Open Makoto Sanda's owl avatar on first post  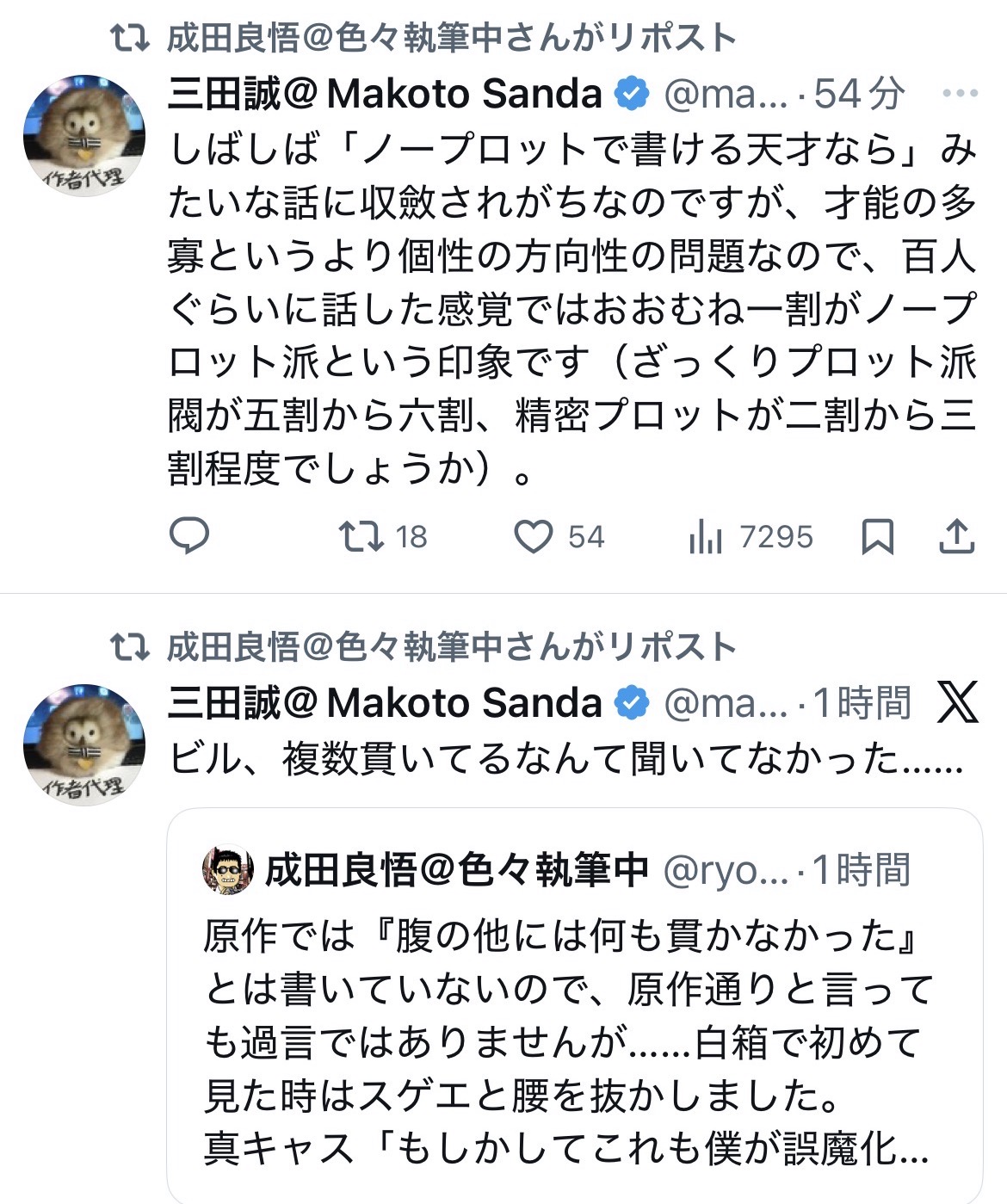tap(84, 135)
